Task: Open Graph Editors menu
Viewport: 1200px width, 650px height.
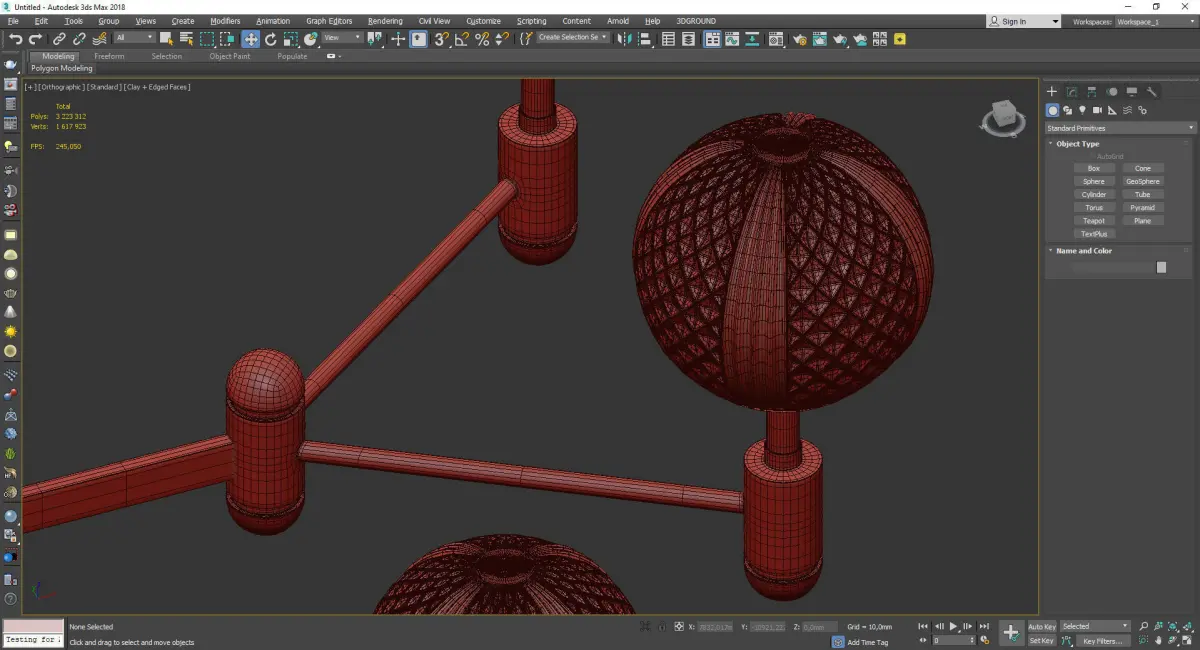Action: click(x=329, y=21)
